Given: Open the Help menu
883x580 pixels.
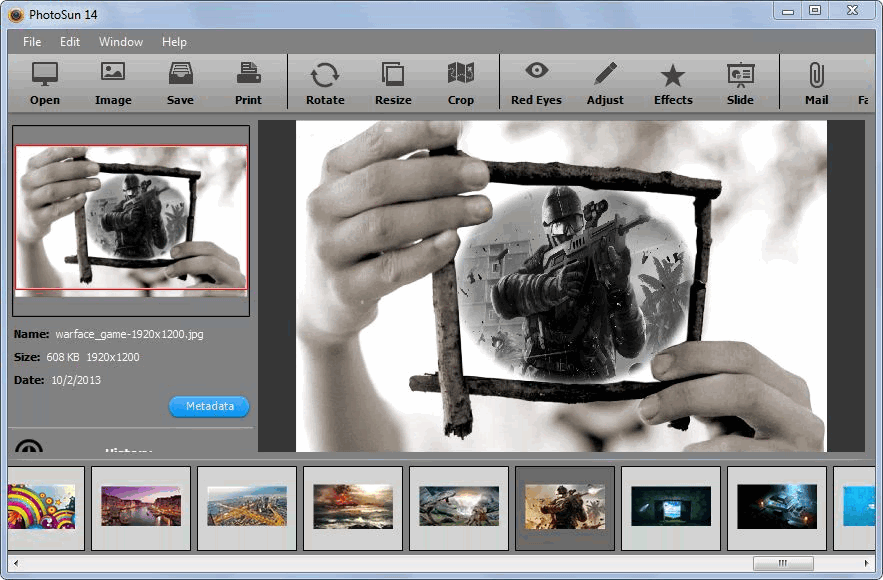Looking at the screenshot, I should 174,42.
